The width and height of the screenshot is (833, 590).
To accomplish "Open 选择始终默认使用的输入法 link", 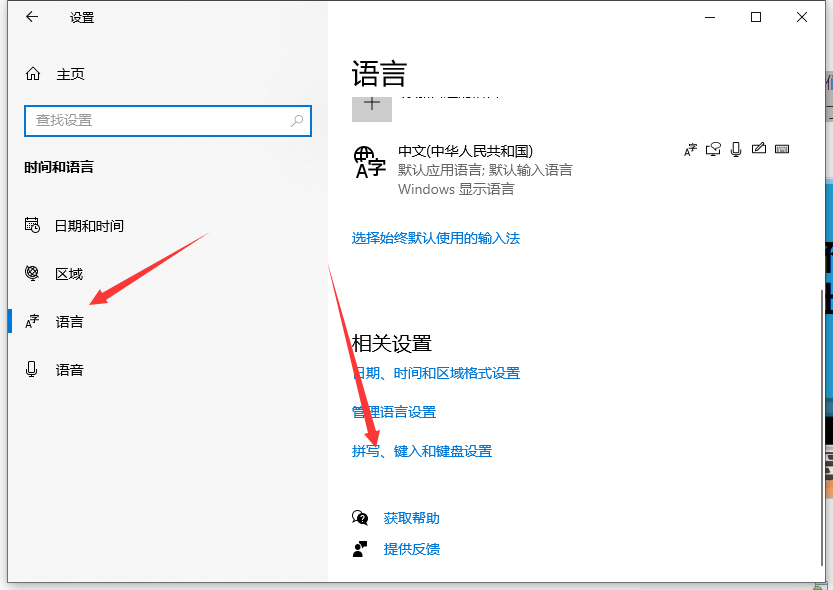I will [x=436, y=238].
